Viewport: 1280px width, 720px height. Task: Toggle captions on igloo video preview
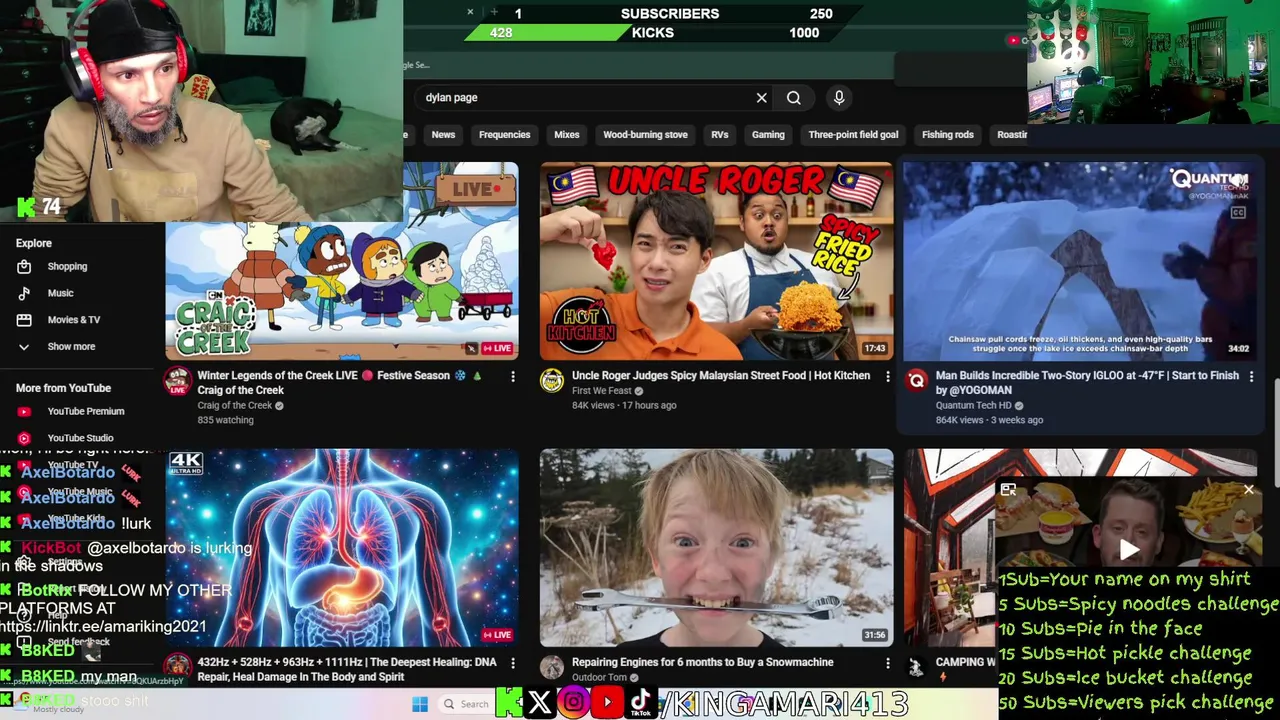(1238, 212)
